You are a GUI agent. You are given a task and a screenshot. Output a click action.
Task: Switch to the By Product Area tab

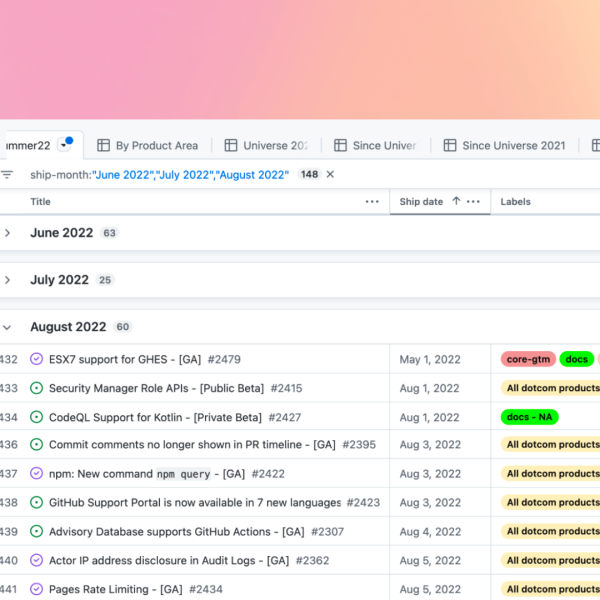point(147,145)
